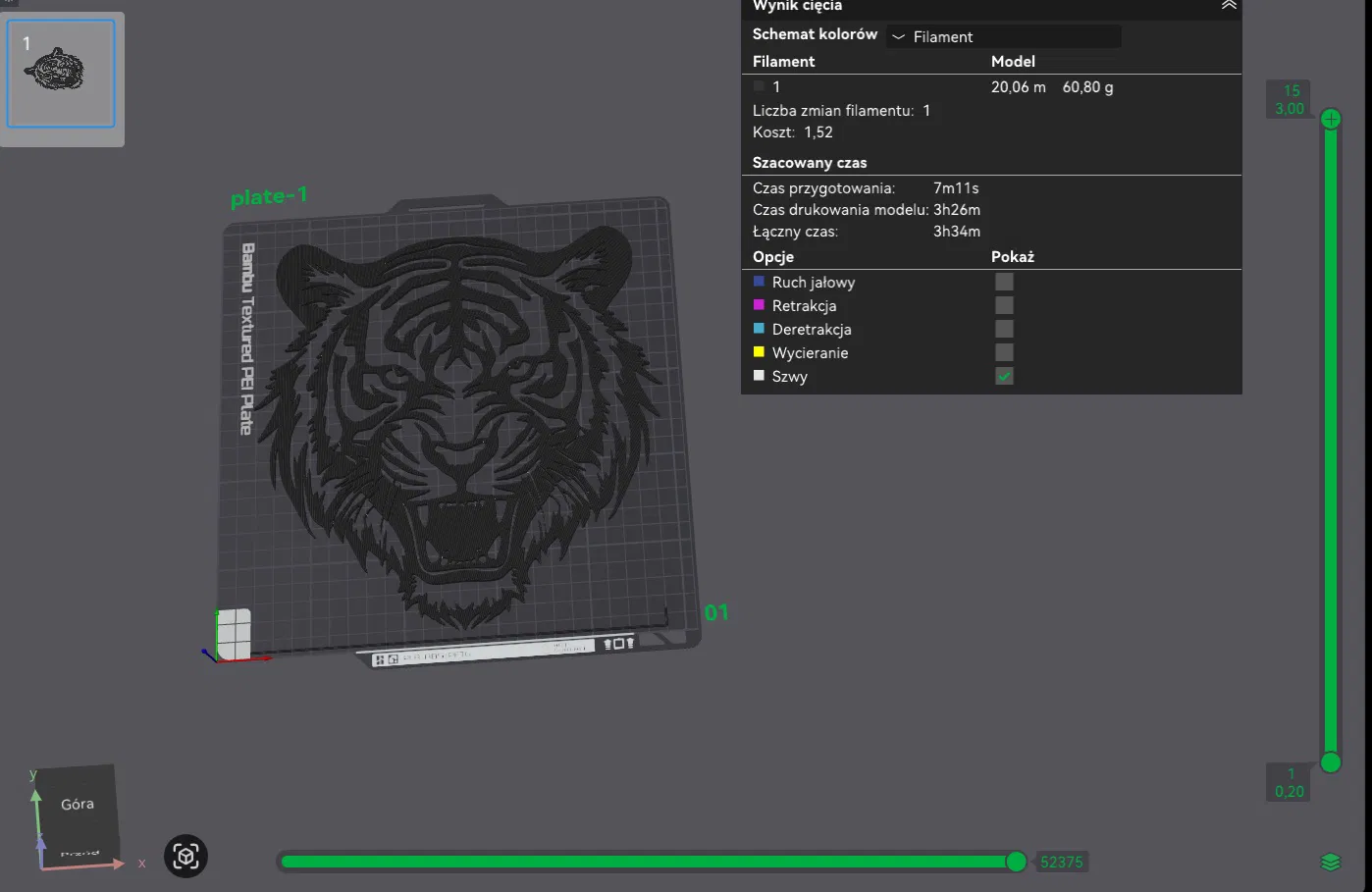Click move count 52375 label
Image resolution: width=1372 pixels, height=892 pixels.
(x=1062, y=863)
